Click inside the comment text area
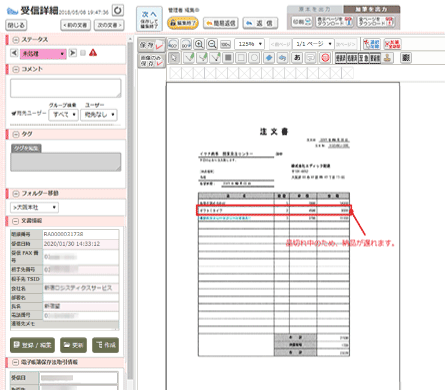This screenshot has width=445, height=390. point(66,88)
